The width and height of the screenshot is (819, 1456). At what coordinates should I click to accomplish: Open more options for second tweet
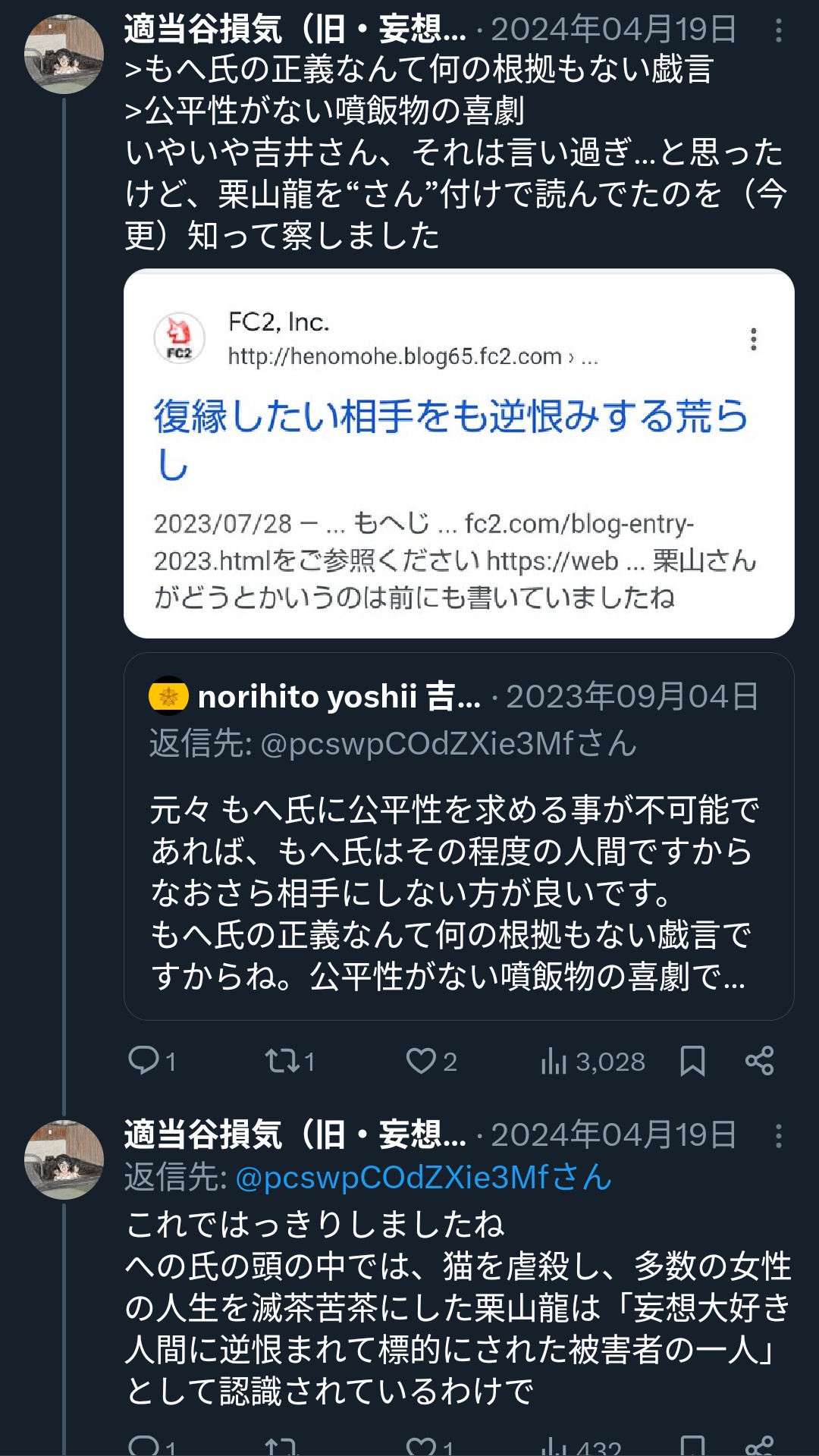[x=778, y=1135]
